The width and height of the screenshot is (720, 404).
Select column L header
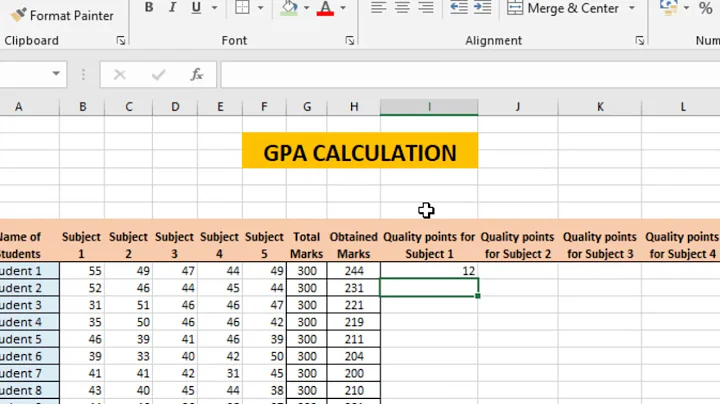pos(682,107)
